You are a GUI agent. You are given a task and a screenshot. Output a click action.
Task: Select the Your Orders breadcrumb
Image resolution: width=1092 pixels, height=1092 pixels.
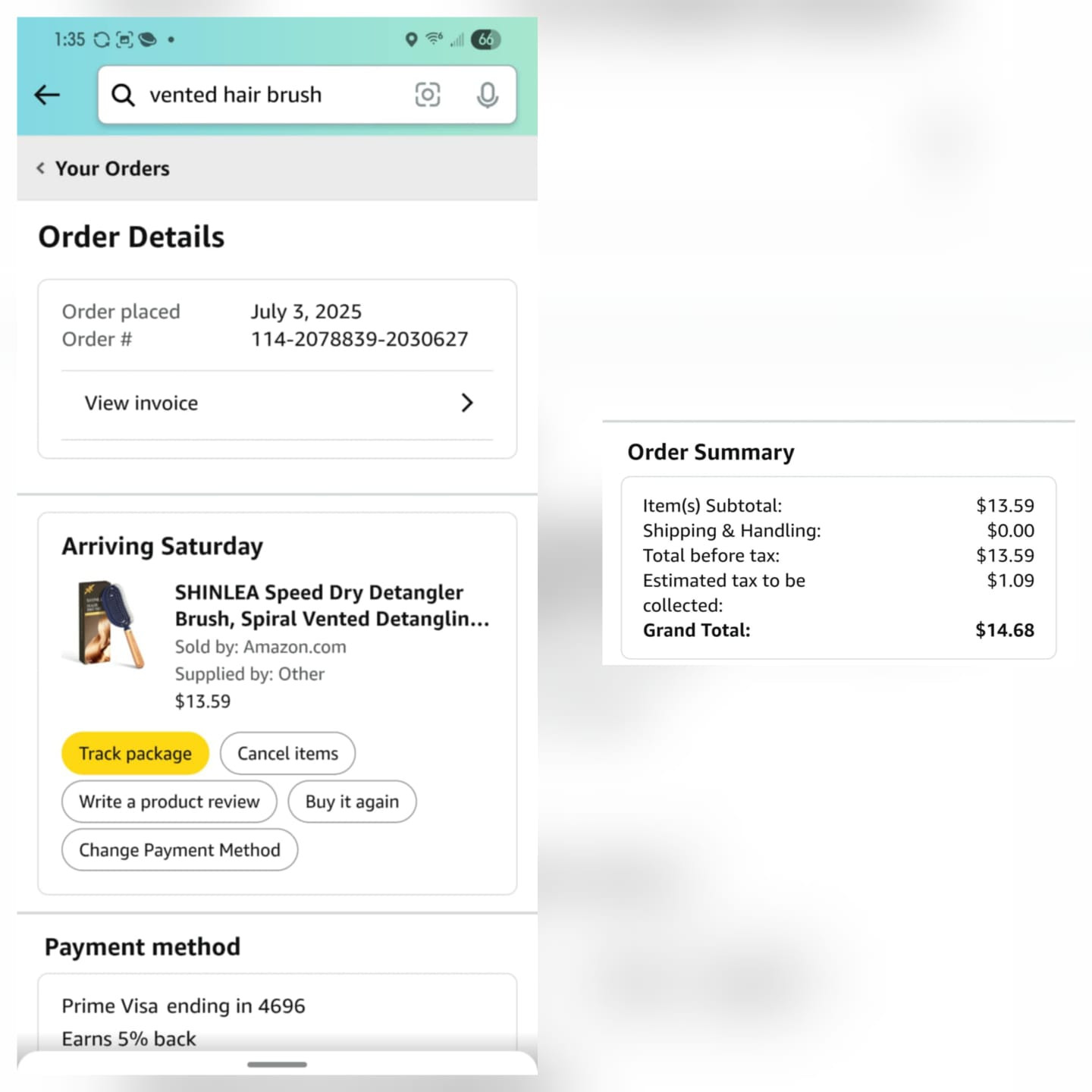pyautogui.click(x=112, y=168)
